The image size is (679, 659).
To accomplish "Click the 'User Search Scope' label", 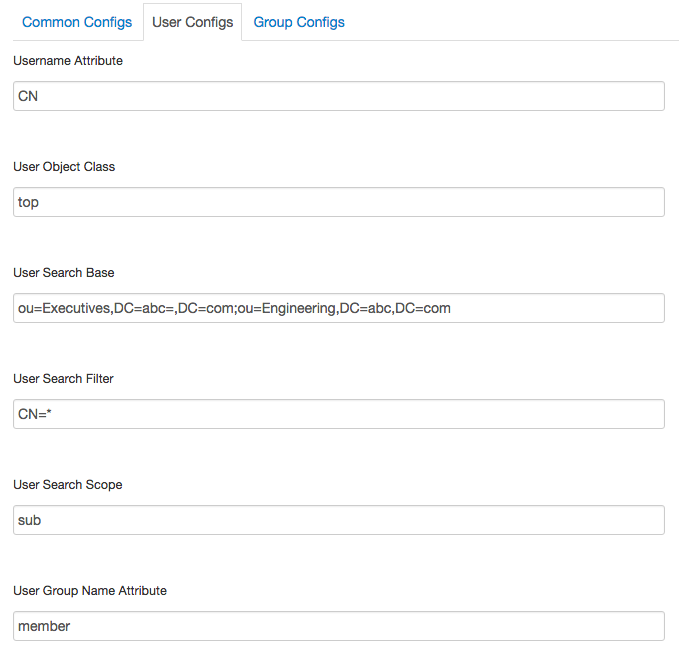I will pyautogui.click(x=68, y=485).
